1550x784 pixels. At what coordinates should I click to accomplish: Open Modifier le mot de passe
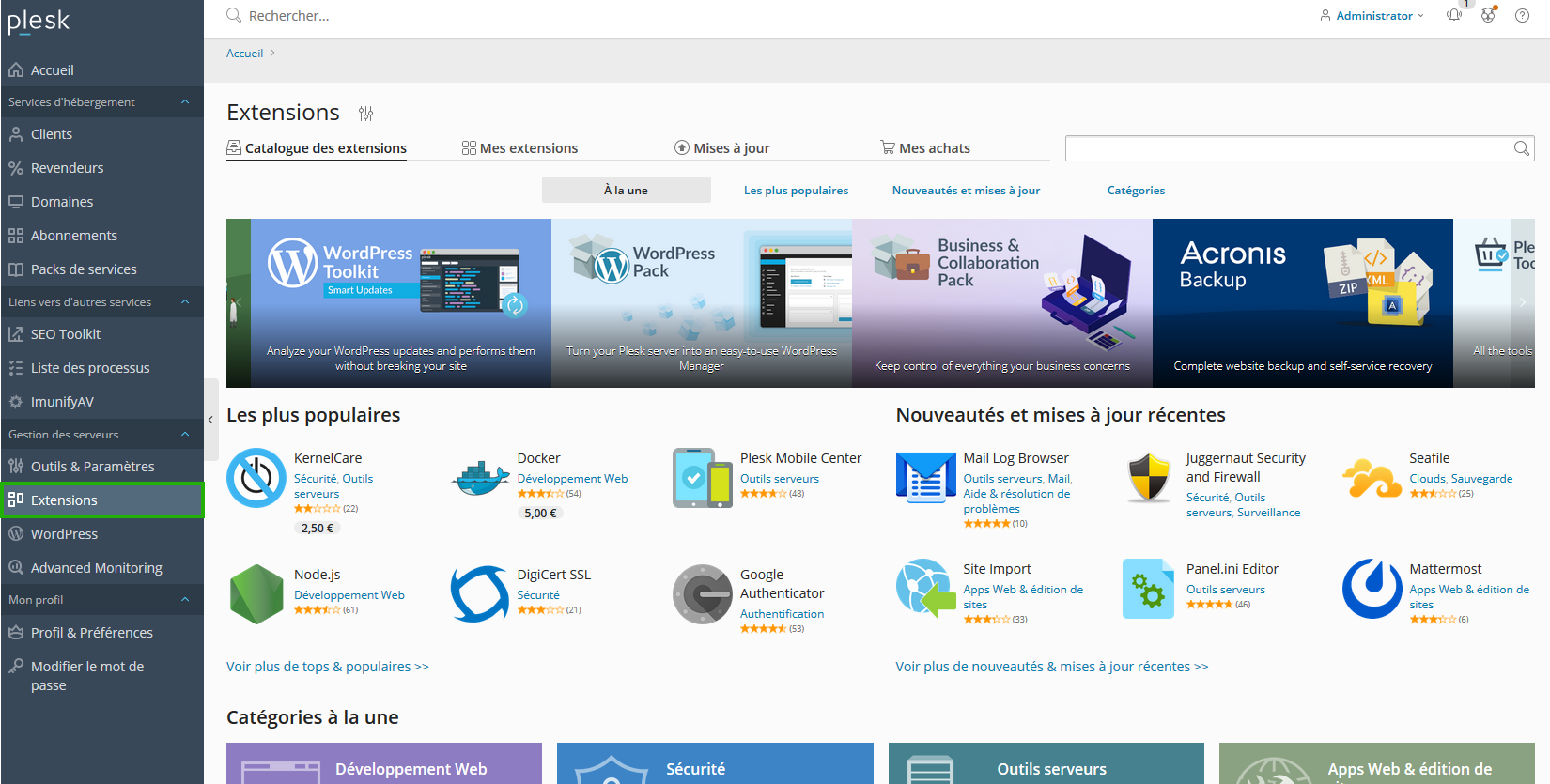click(102, 676)
